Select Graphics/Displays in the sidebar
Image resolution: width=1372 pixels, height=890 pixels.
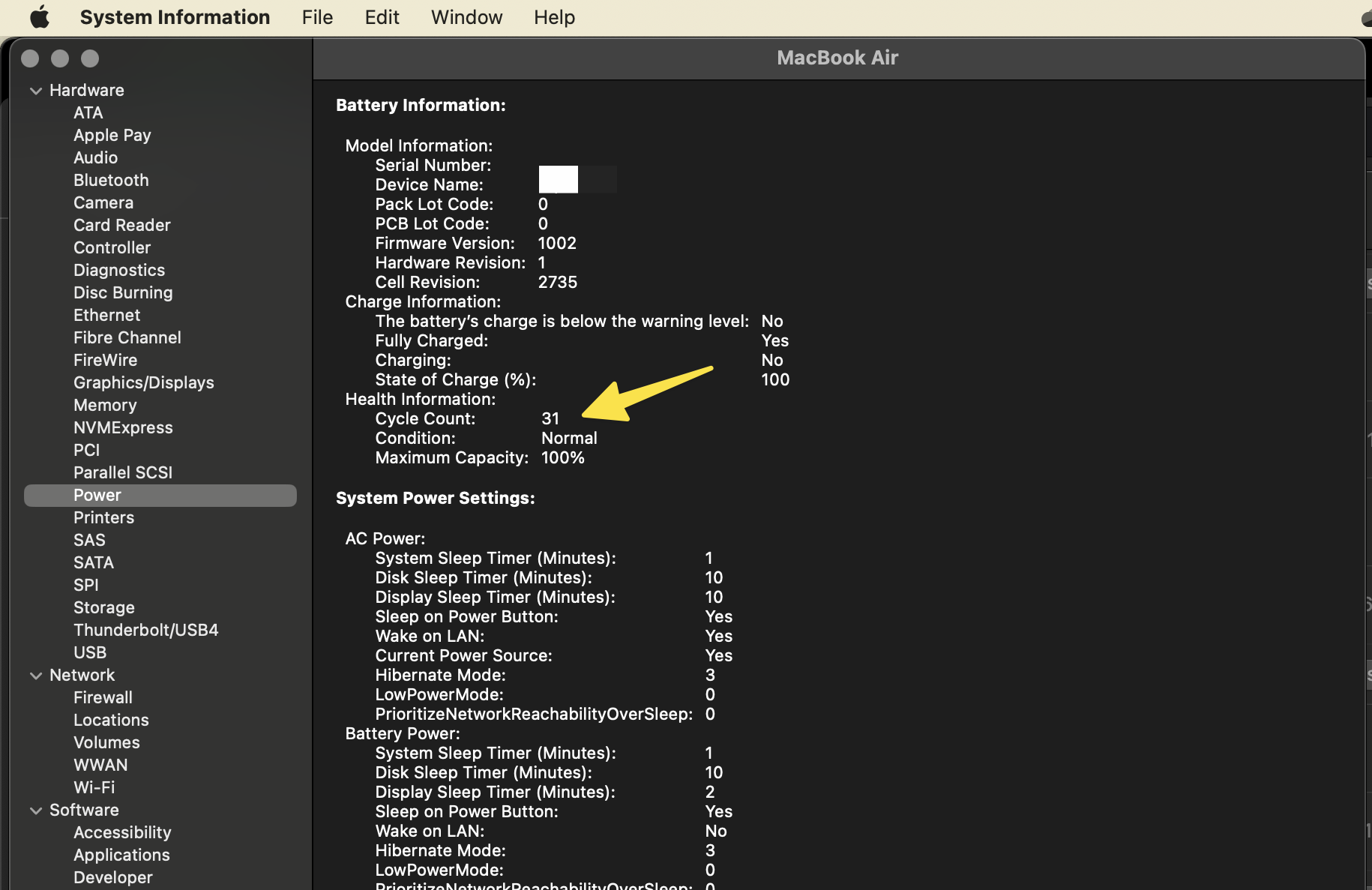(x=144, y=382)
